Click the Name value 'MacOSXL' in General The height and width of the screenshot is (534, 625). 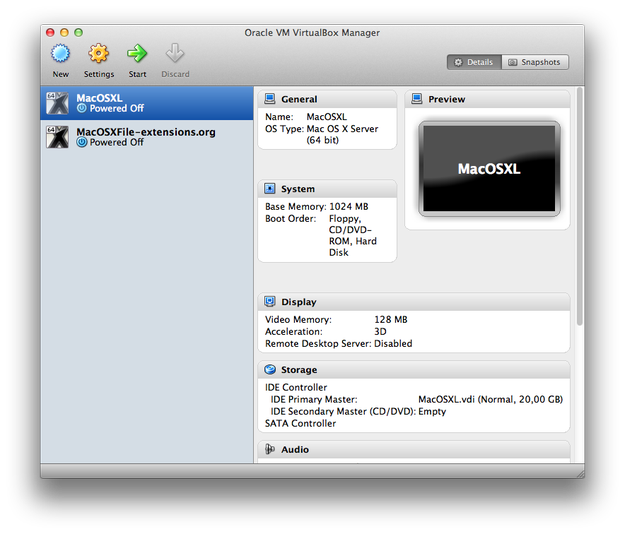[326, 117]
